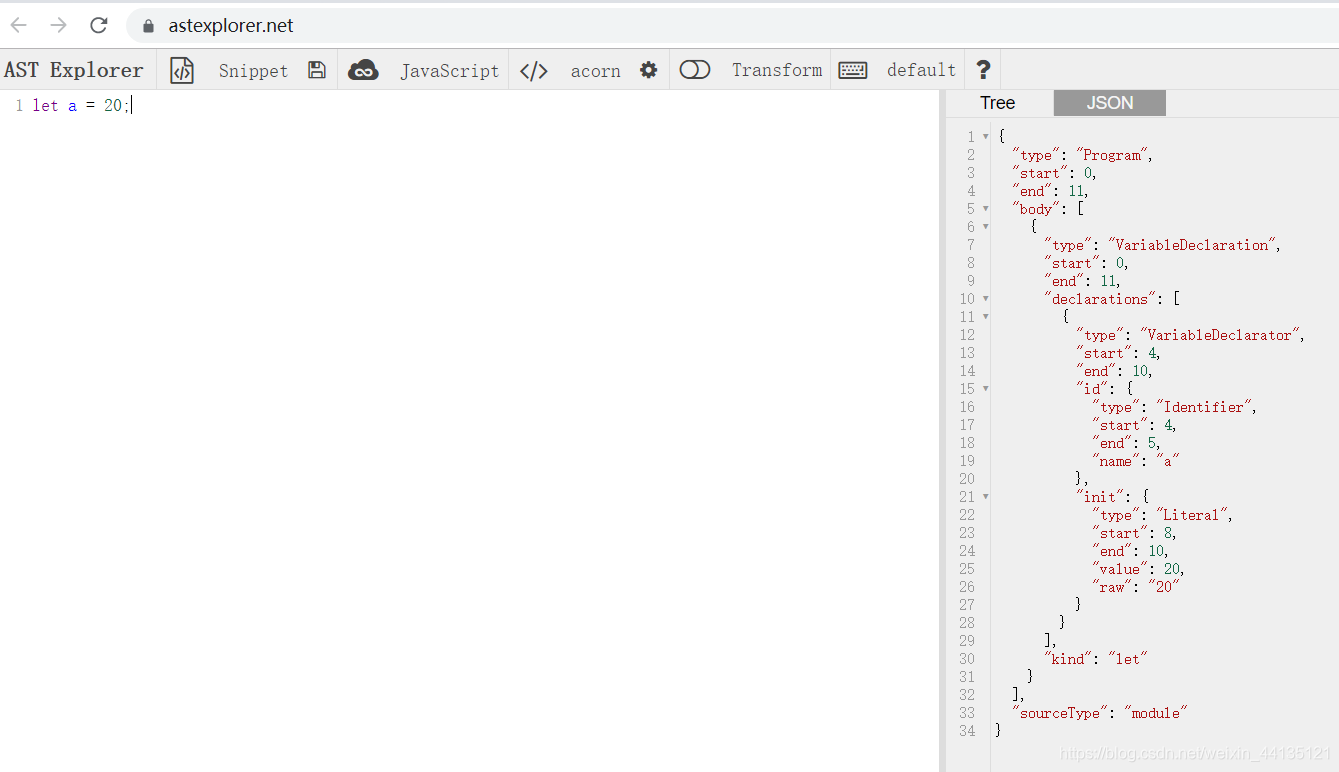Switch to the JSON tab
The height and width of the screenshot is (772, 1339).
(x=1110, y=103)
